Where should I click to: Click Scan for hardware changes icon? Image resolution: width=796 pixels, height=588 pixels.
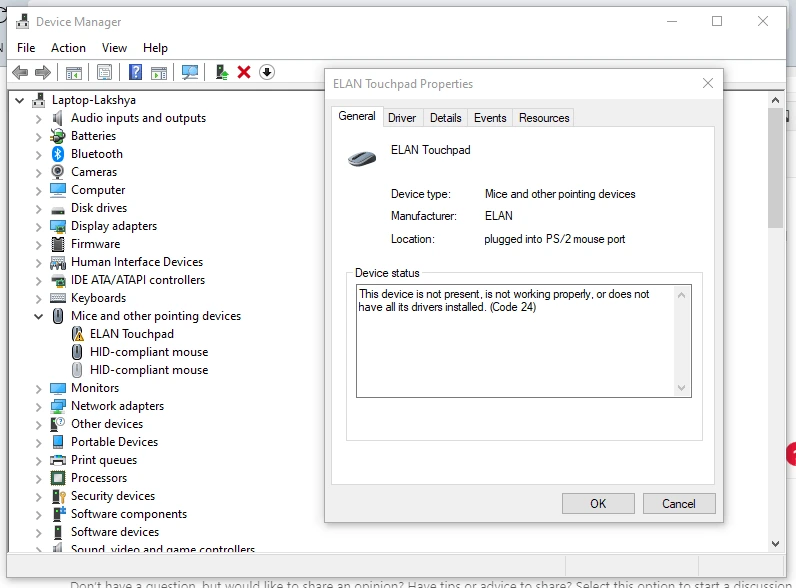coord(190,72)
